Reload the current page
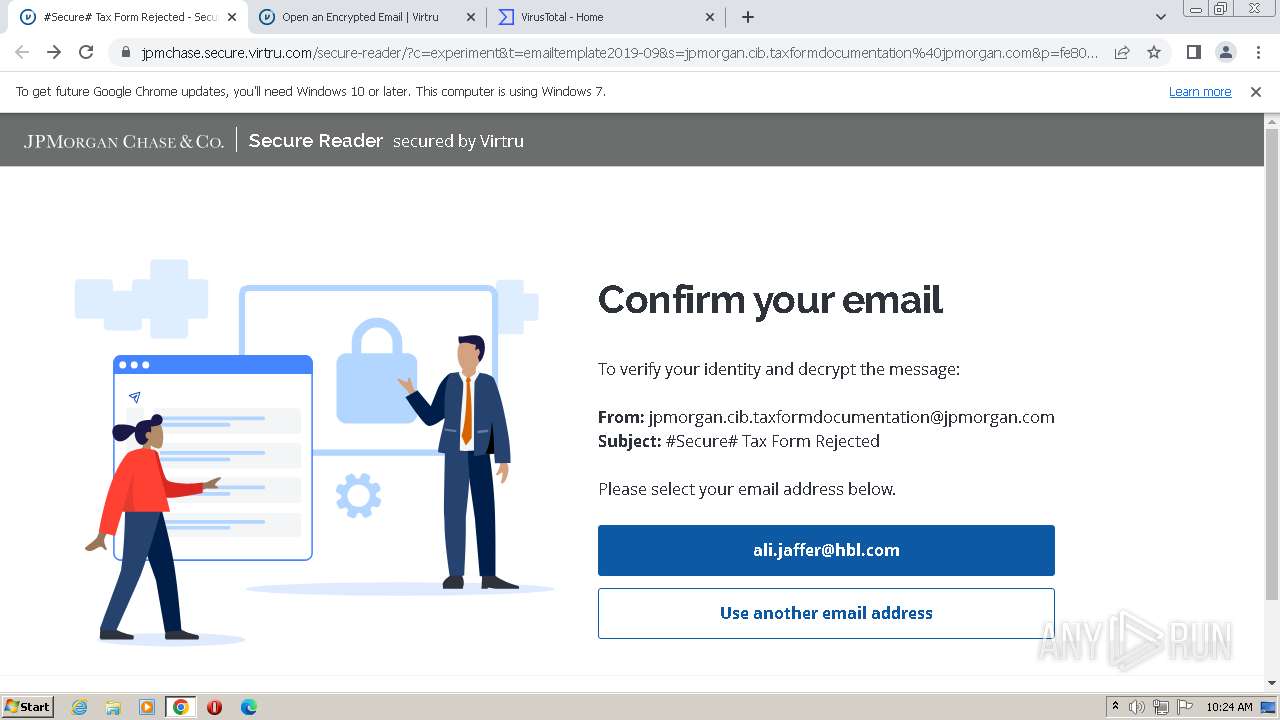The image size is (1280, 720). point(86,52)
